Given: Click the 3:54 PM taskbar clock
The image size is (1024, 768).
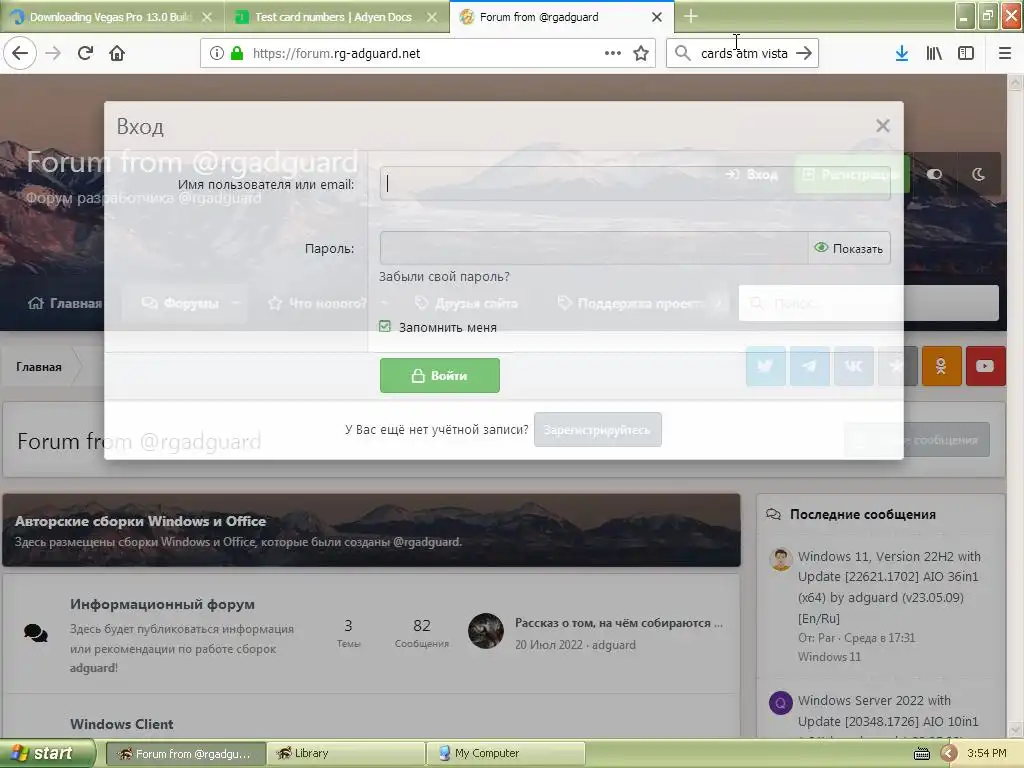Looking at the screenshot, I should click(987, 753).
